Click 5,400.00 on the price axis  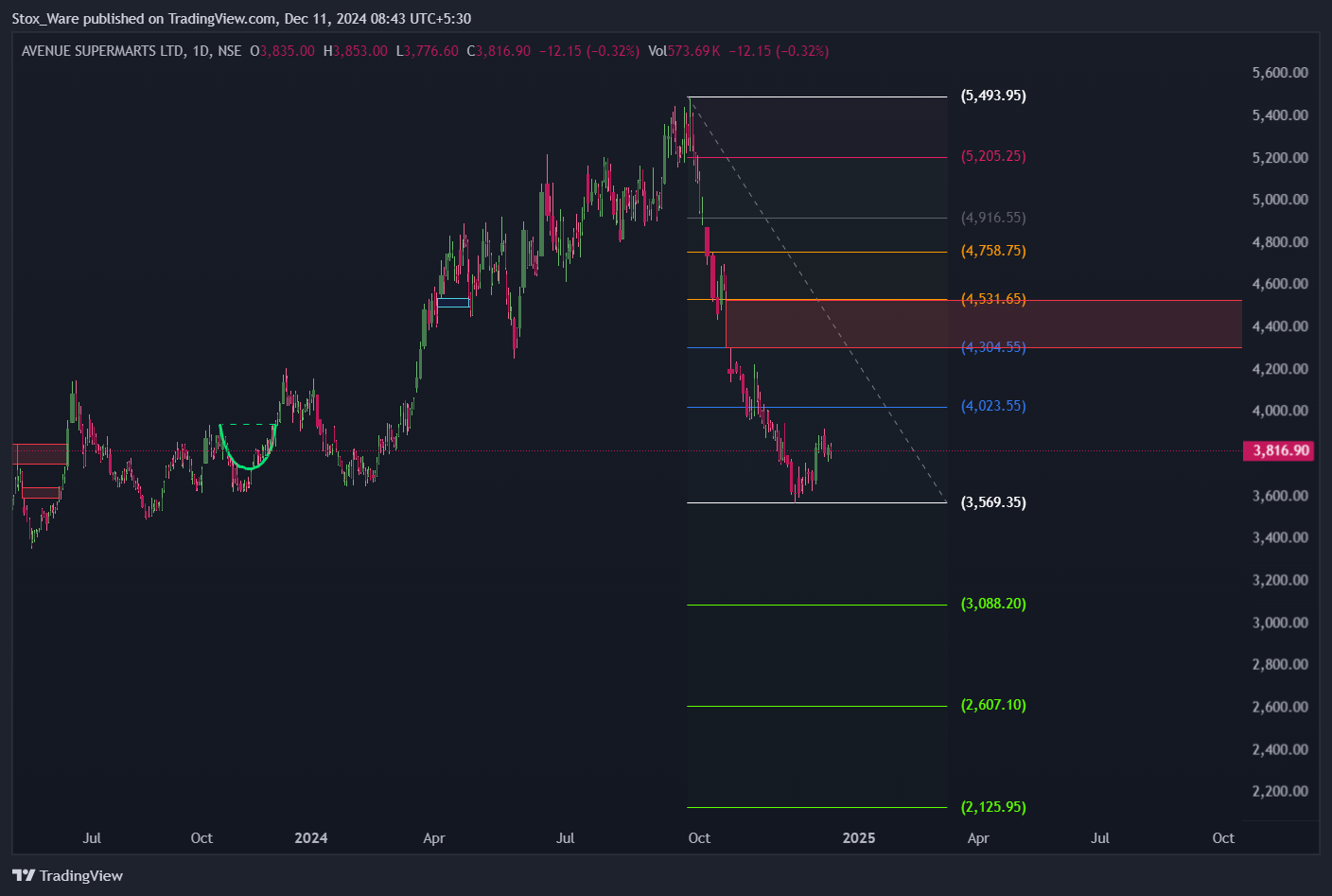(1280, 115)
